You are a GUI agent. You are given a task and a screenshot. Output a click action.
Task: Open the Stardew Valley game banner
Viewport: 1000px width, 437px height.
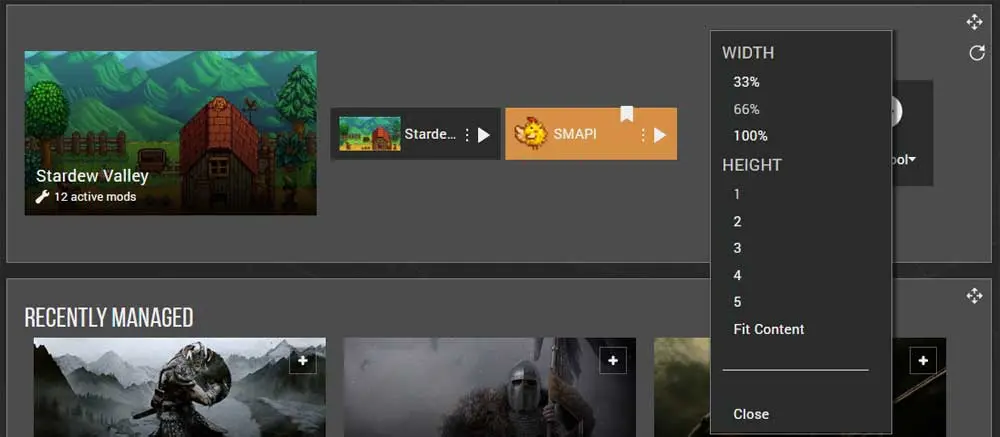click(170, 133)
